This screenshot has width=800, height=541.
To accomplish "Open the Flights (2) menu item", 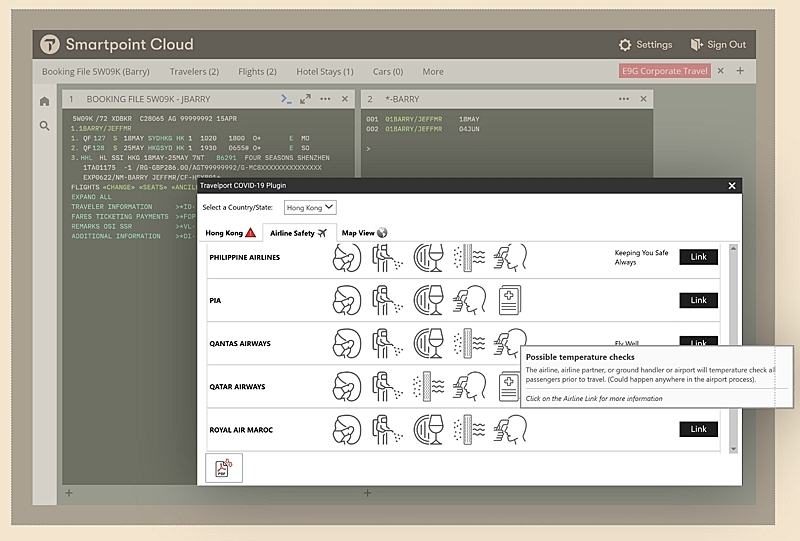I will [x=257, y=71].
